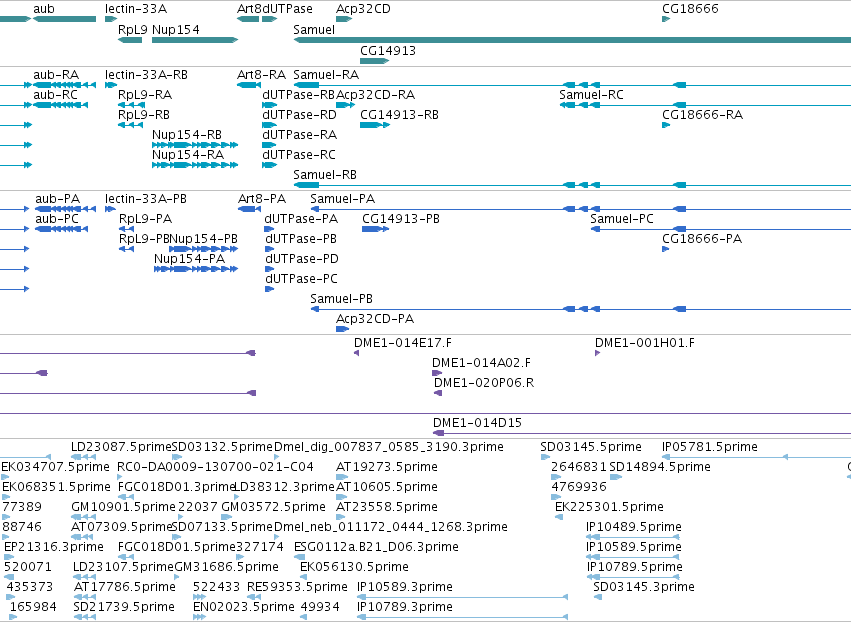Select protein Samuel-PC
This screenshot has width=851, height=622.
(622, 219)
